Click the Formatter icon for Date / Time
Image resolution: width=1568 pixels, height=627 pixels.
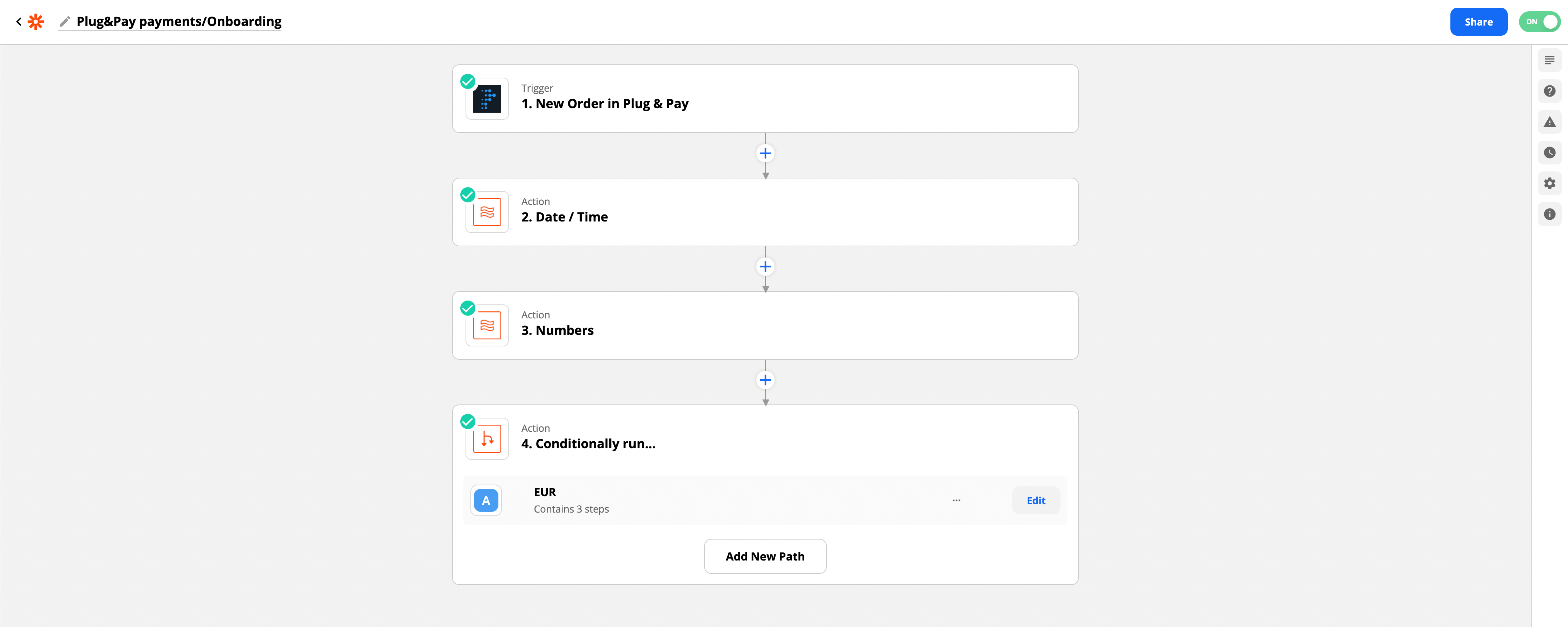click(487, 212)
